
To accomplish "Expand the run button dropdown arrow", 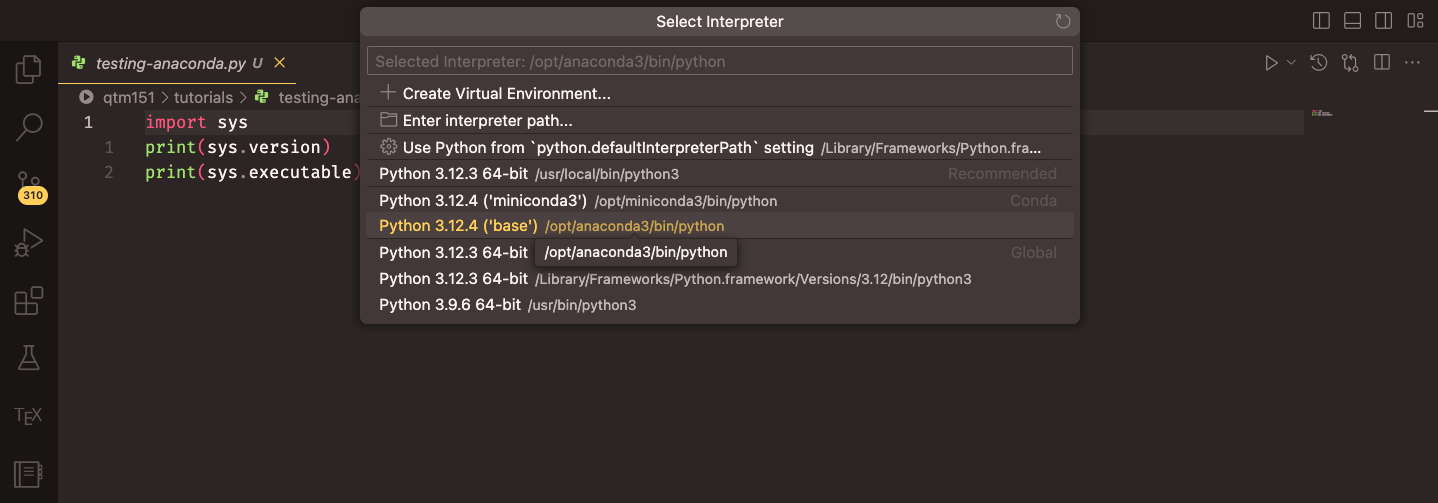I will (1291, 63).
